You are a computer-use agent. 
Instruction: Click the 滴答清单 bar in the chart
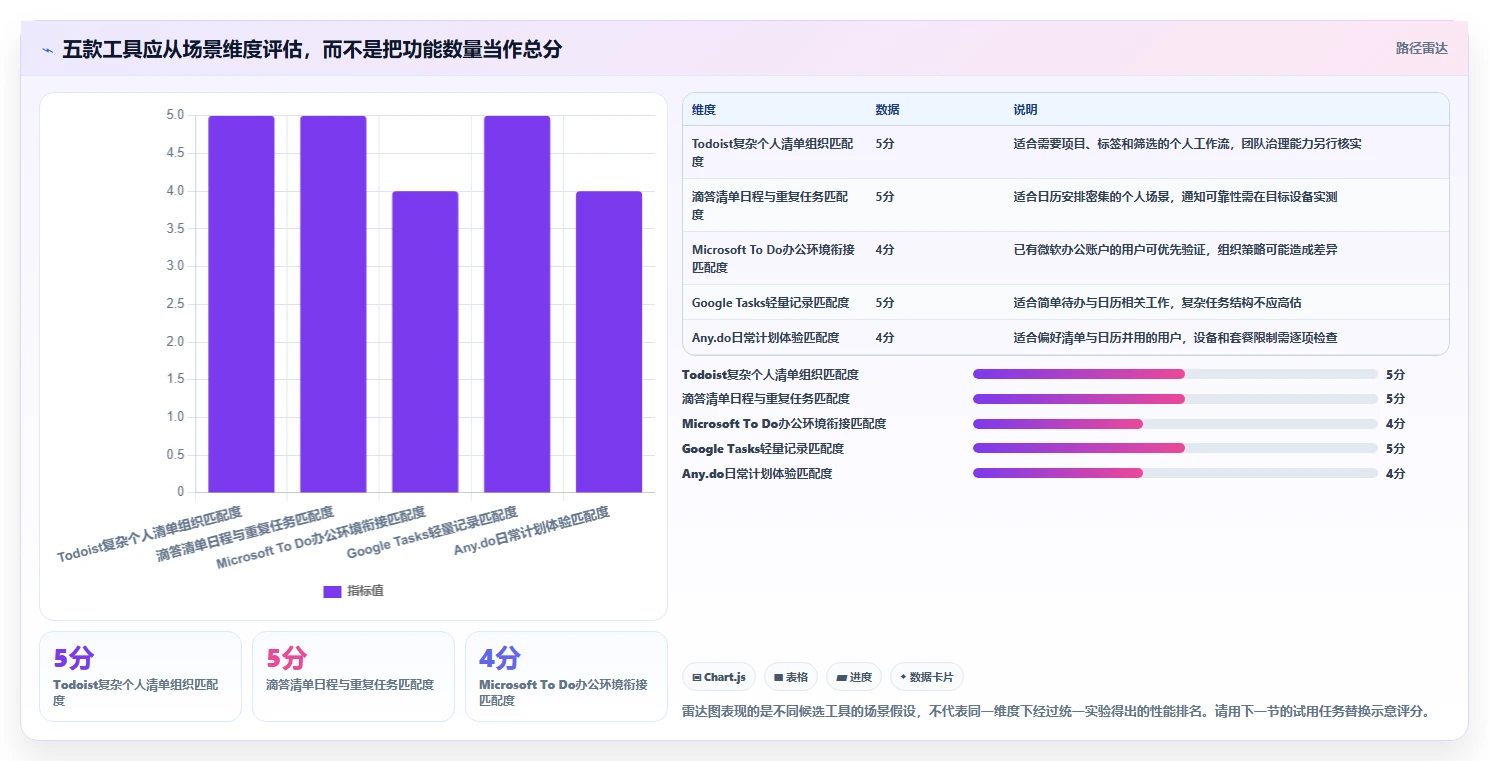[x=333, y=304]
